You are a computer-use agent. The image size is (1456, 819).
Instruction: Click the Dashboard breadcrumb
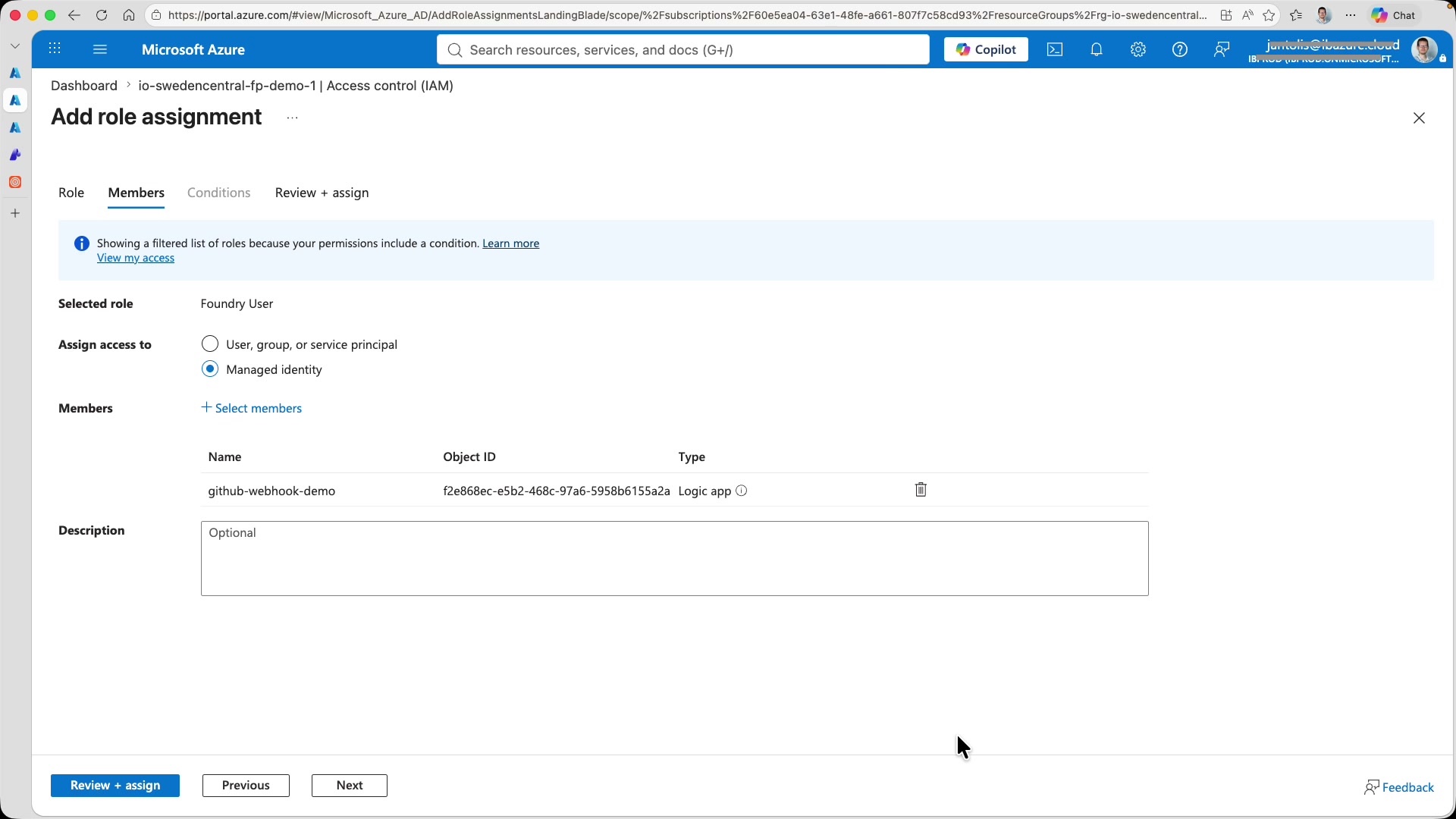[x=84, y=86]
